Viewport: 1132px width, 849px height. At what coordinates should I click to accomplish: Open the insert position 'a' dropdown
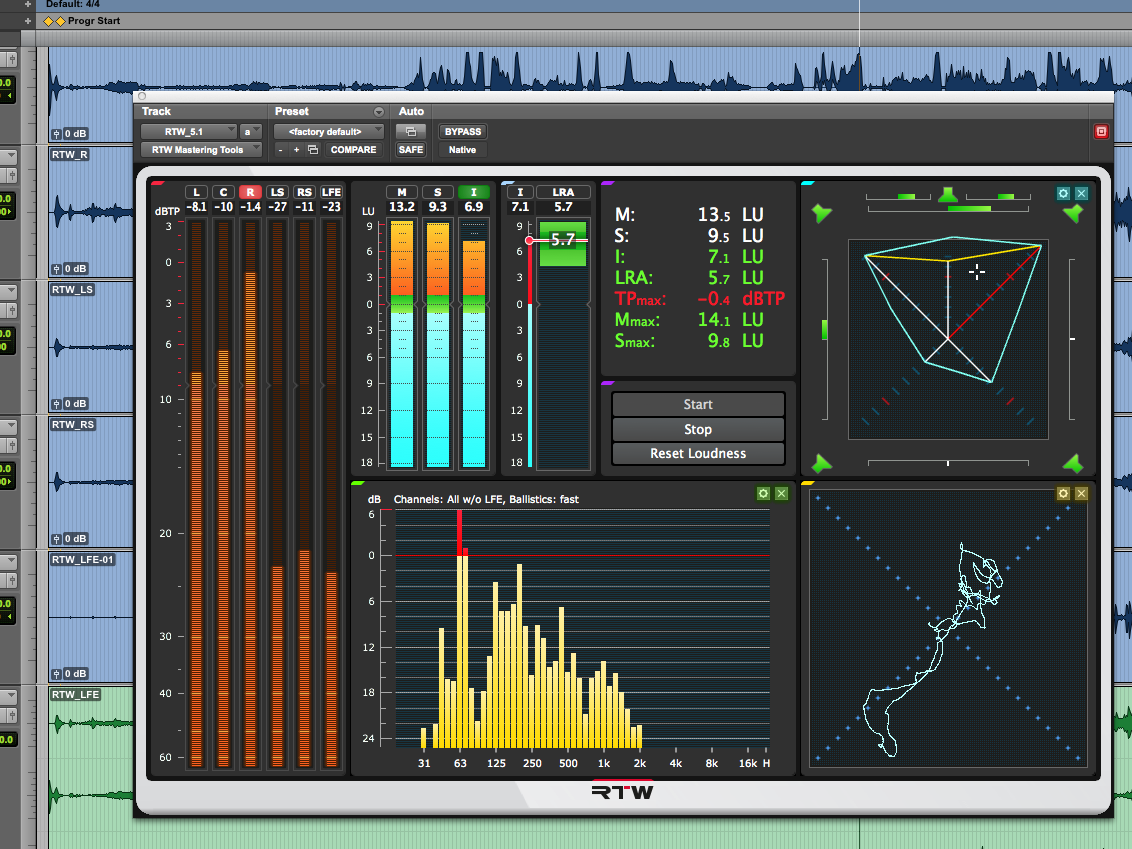click(x=251, y=131)
